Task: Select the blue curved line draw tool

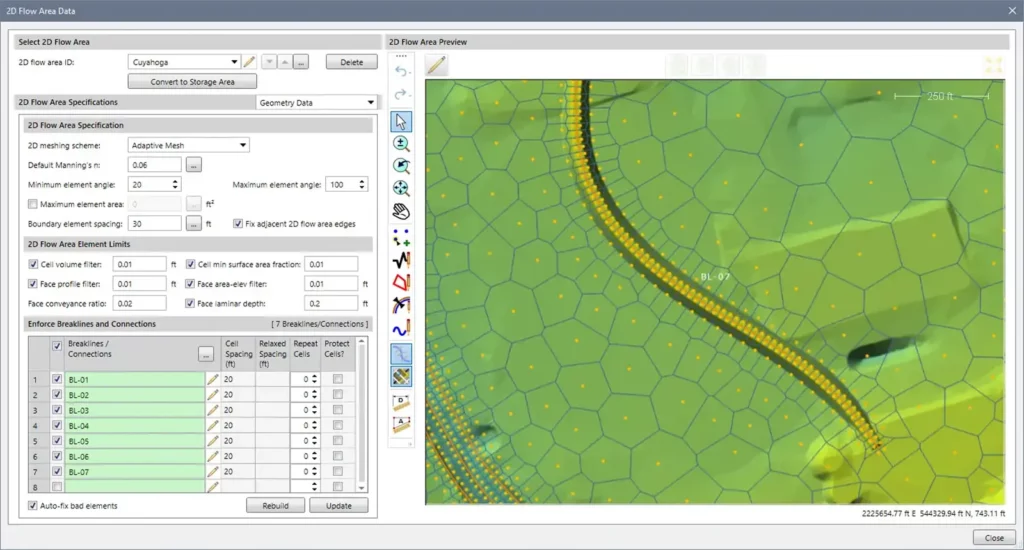Action: [x=402, y=328]
